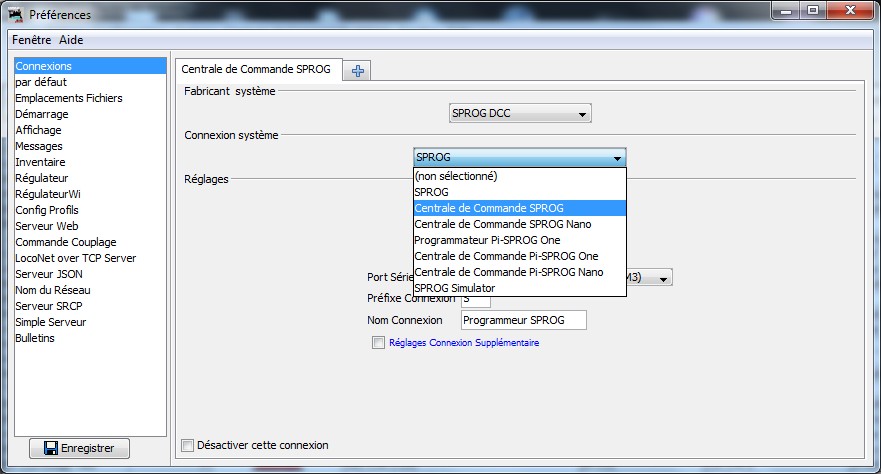This screenshot has height=474, width=881.
Task: Open Serveur SRCP preferences
Action: coord(90,306)
